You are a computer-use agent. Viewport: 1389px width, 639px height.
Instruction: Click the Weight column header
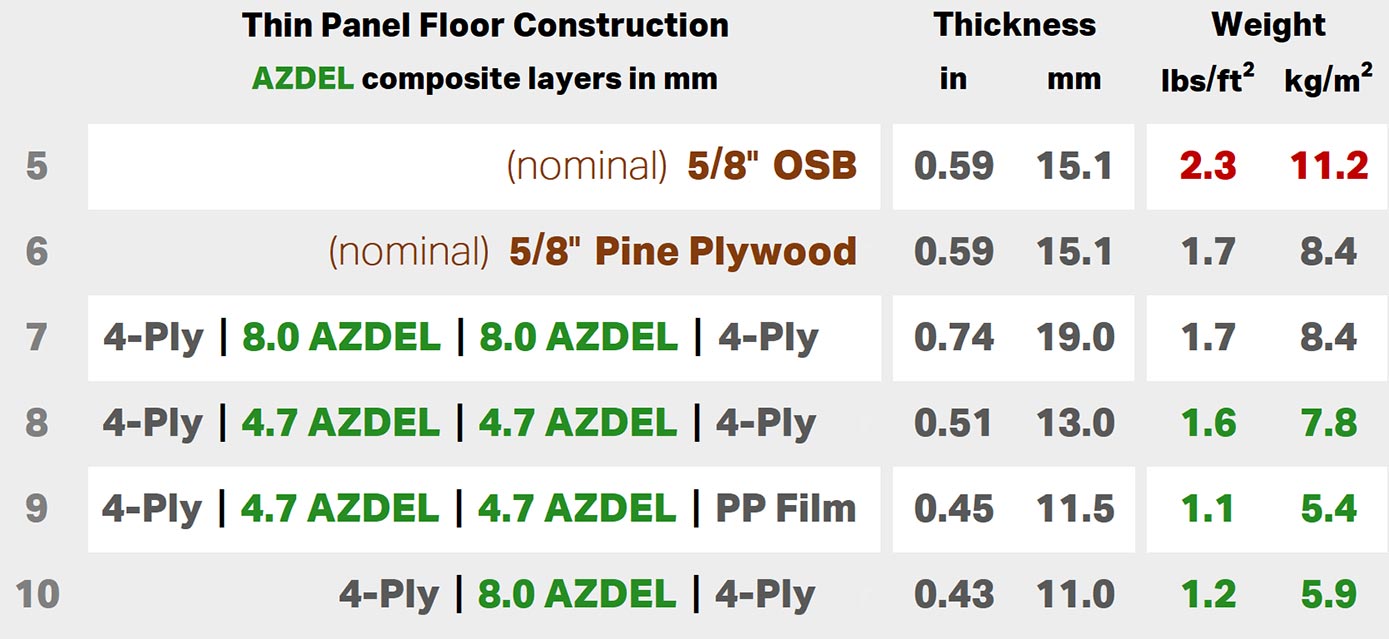click(x=1268, y=25)
